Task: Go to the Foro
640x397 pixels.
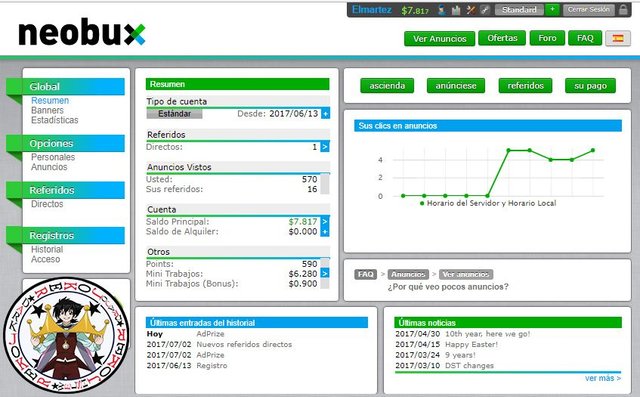Action: [x=547, y=38]
